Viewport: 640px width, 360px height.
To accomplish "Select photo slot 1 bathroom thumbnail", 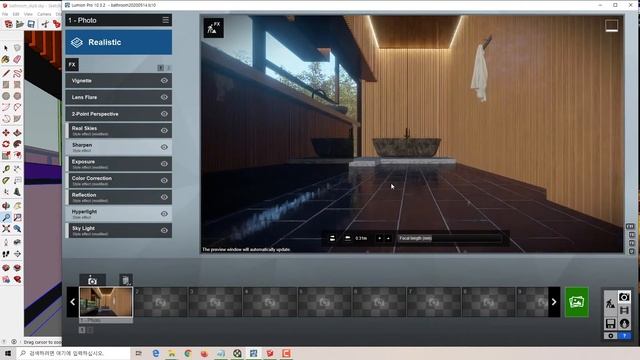I will 106,302.
